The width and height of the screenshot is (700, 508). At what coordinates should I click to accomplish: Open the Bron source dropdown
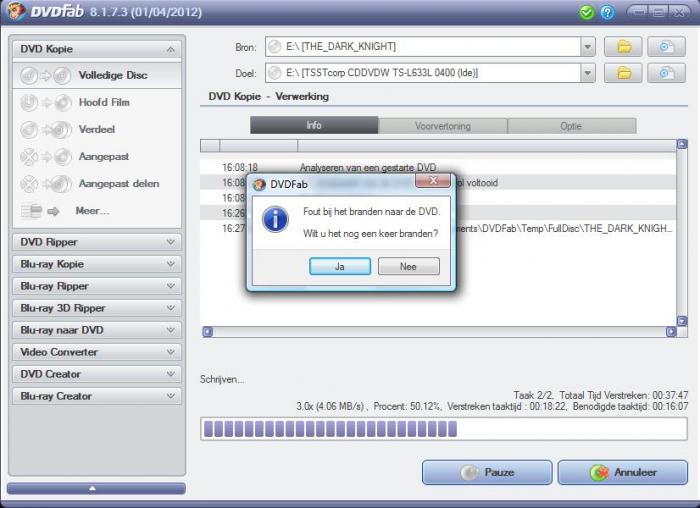tap(588, 46)
